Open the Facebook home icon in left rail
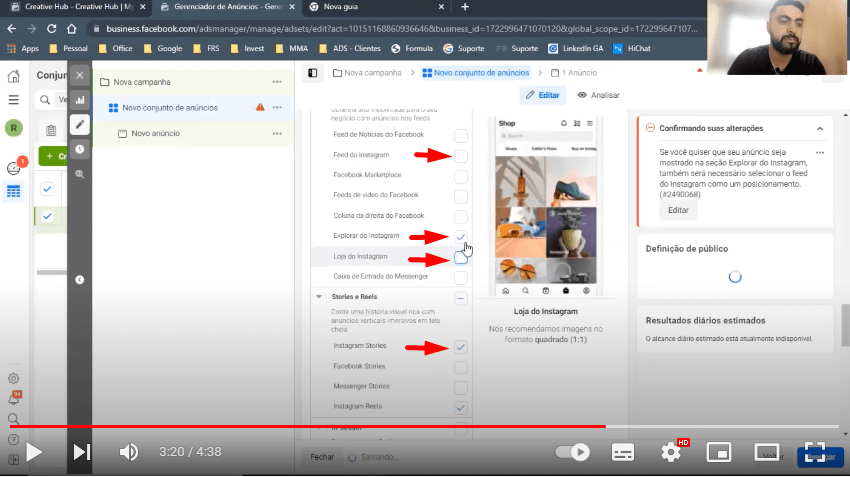Viewport: 850px width, 477px height. pos(14,76)
